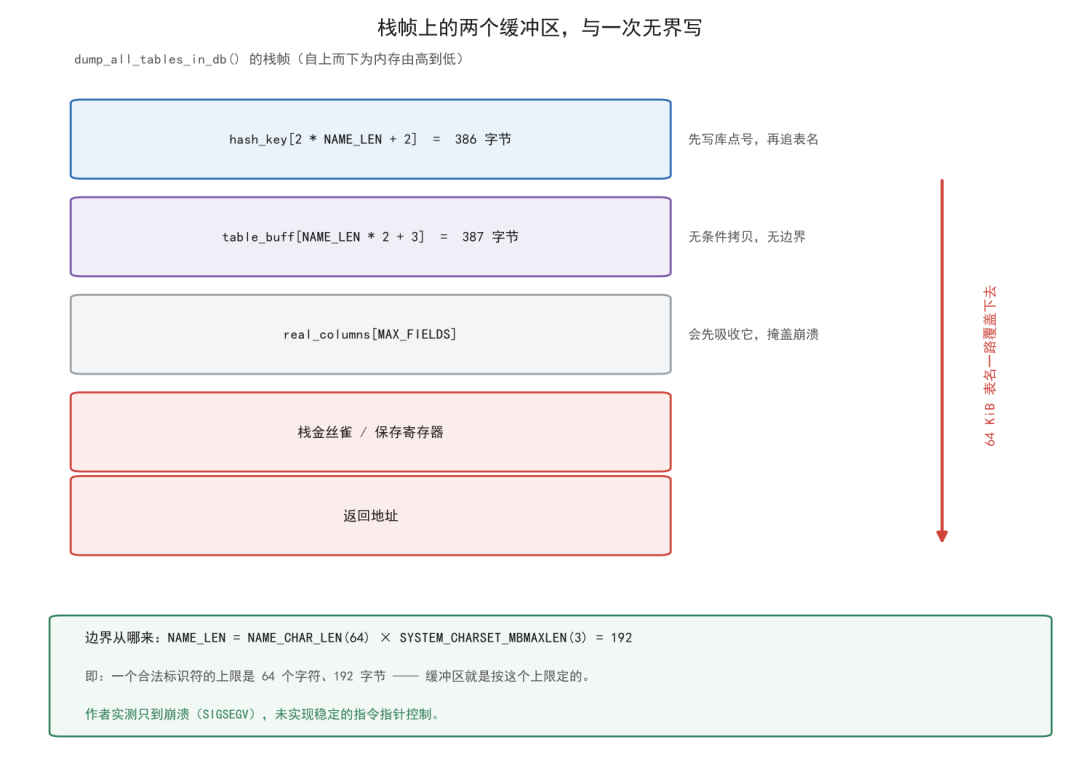This screenshot has width=1080, height=774.
Task: Click the note 会先吸收它，掩盖崩溃
Action: (754, 335)
